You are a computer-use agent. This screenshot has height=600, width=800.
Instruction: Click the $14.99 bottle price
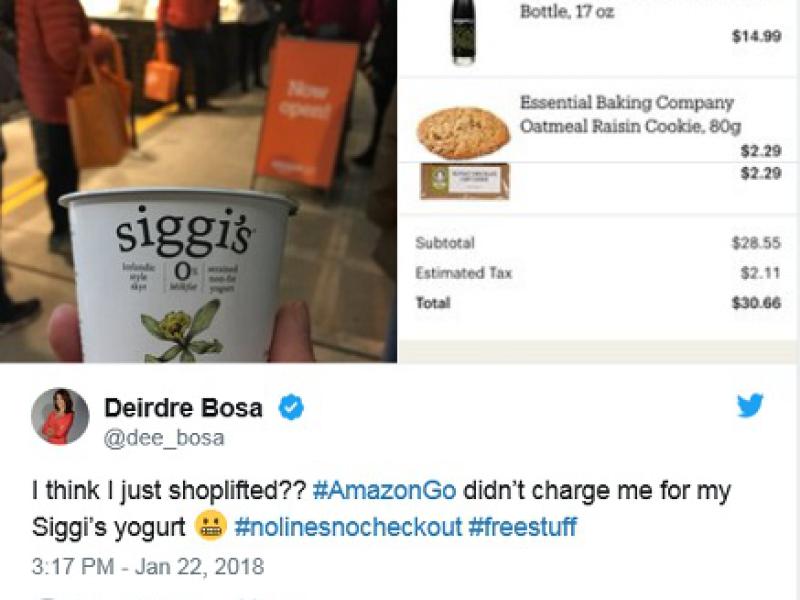coord(756,36)
